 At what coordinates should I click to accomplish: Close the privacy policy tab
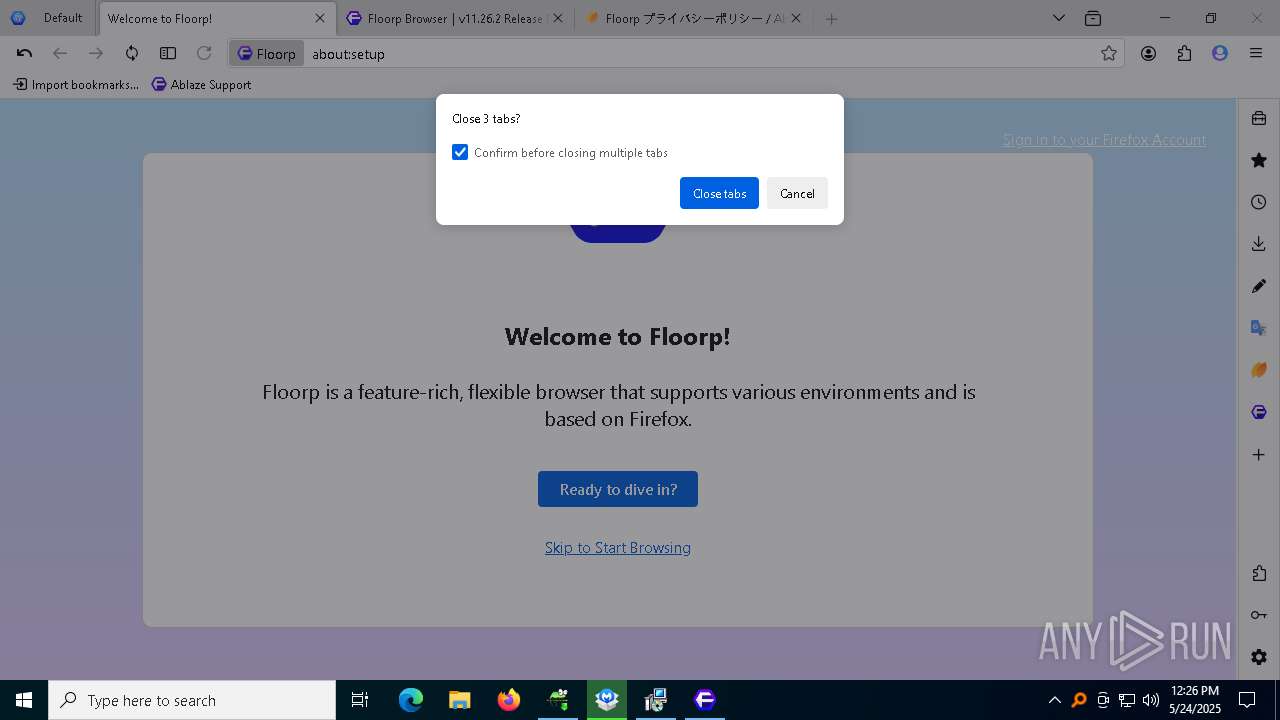[x=797, y=18]
